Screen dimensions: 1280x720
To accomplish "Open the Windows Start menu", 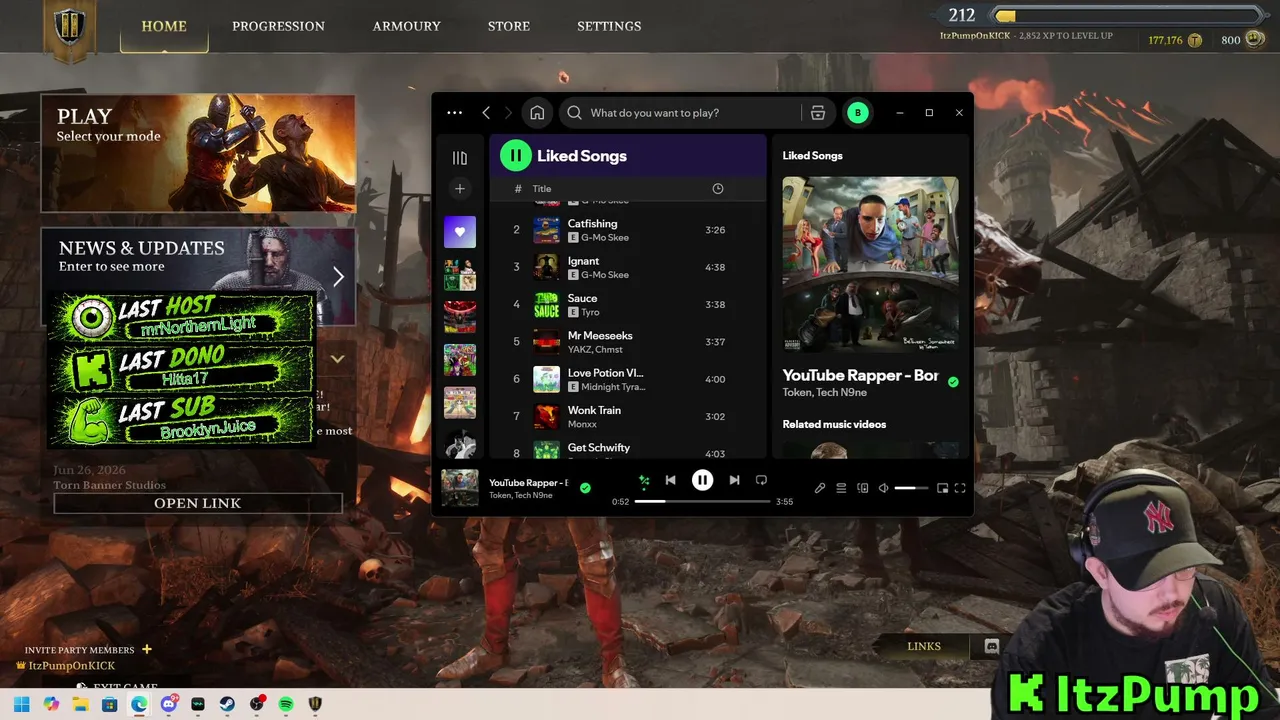I will [22, 704].
